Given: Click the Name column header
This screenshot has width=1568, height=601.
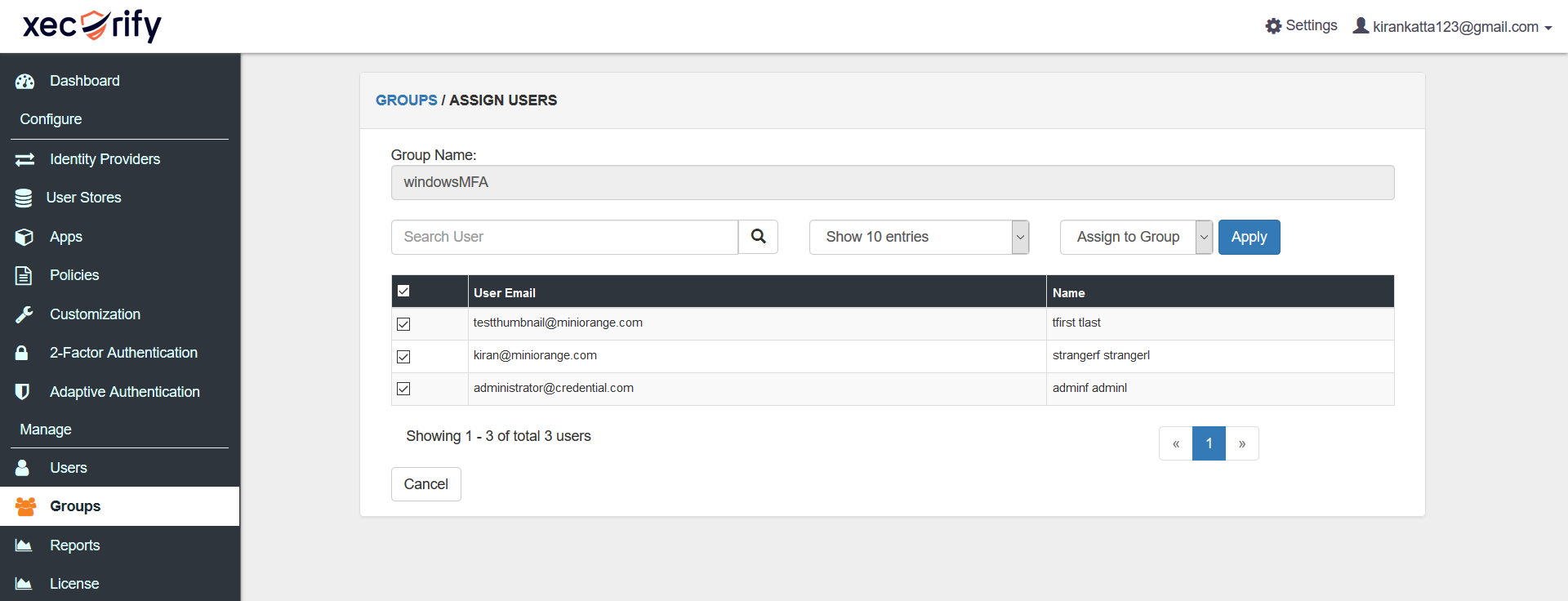Looking at the screenshot, I should coord(1221,292).
